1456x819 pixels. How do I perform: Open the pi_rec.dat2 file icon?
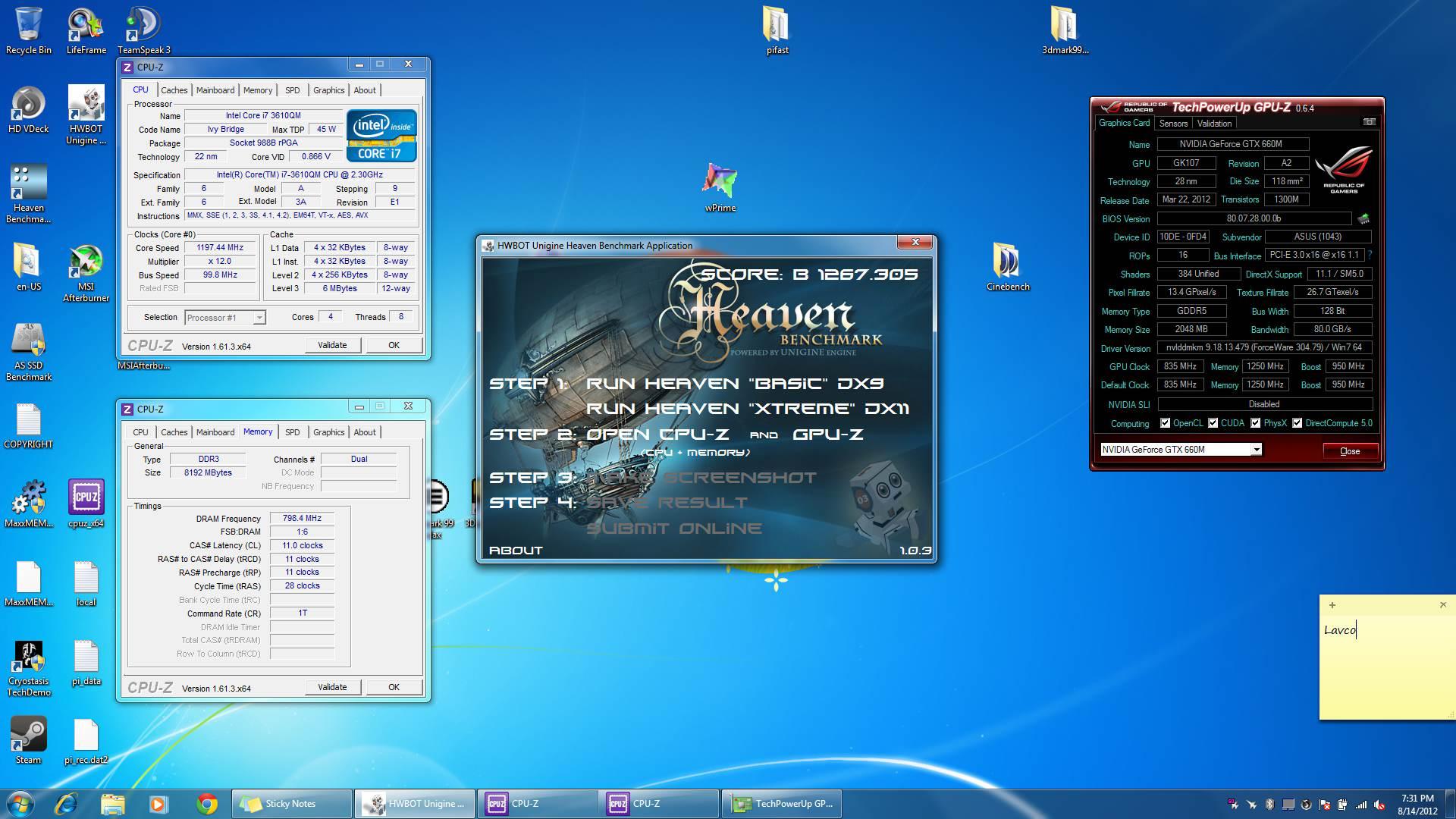(x=86, y=740)
